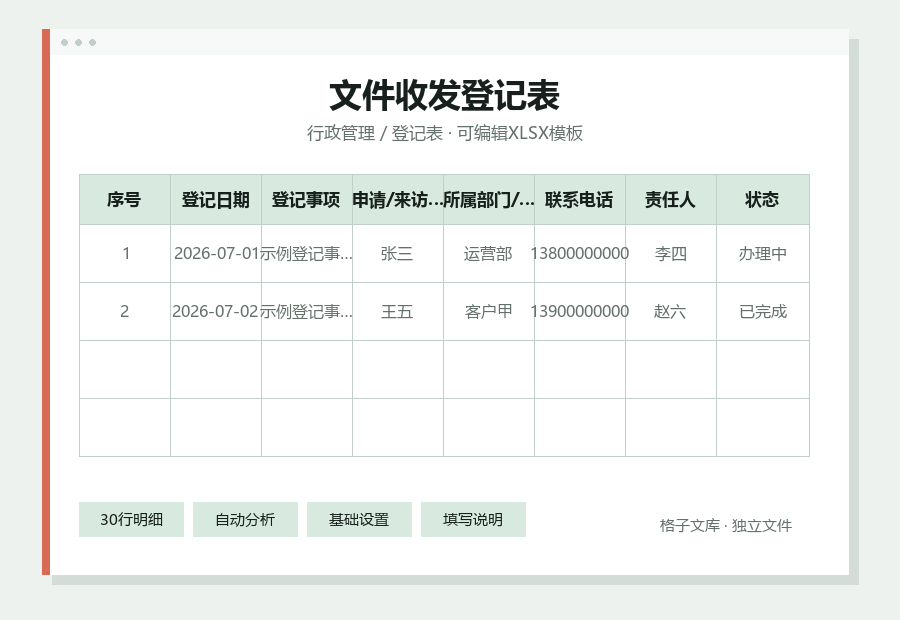Select the 张三 cell
This screenshot has height=620, width=900.
click(x=398, y=253)
